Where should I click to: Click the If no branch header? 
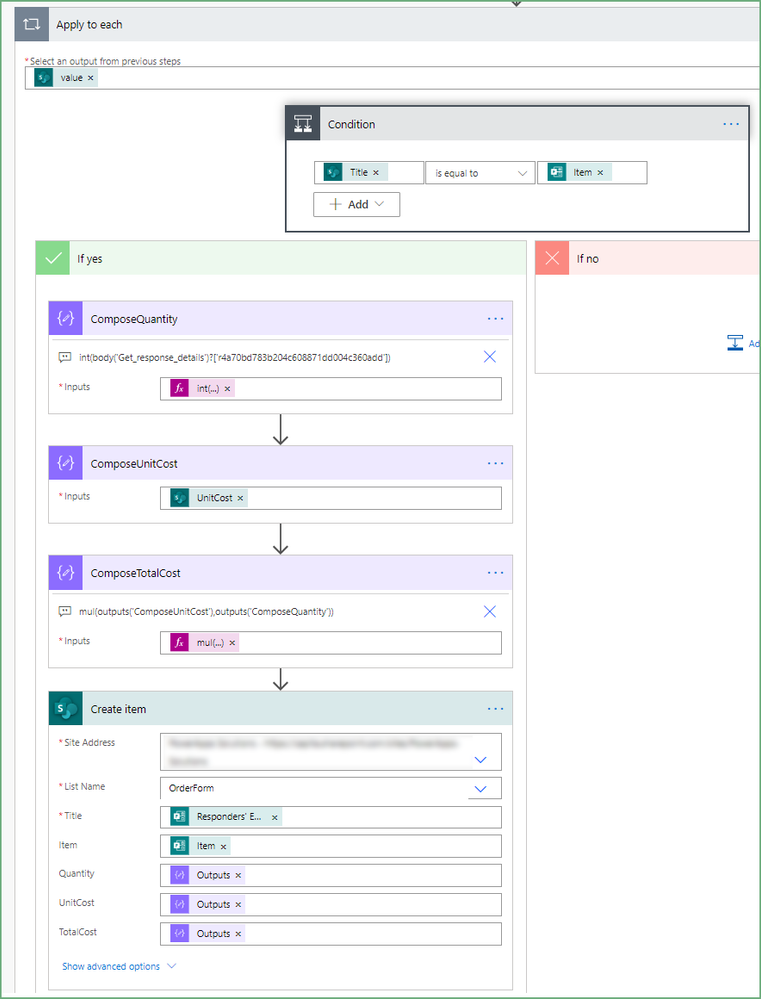[648, 258]
